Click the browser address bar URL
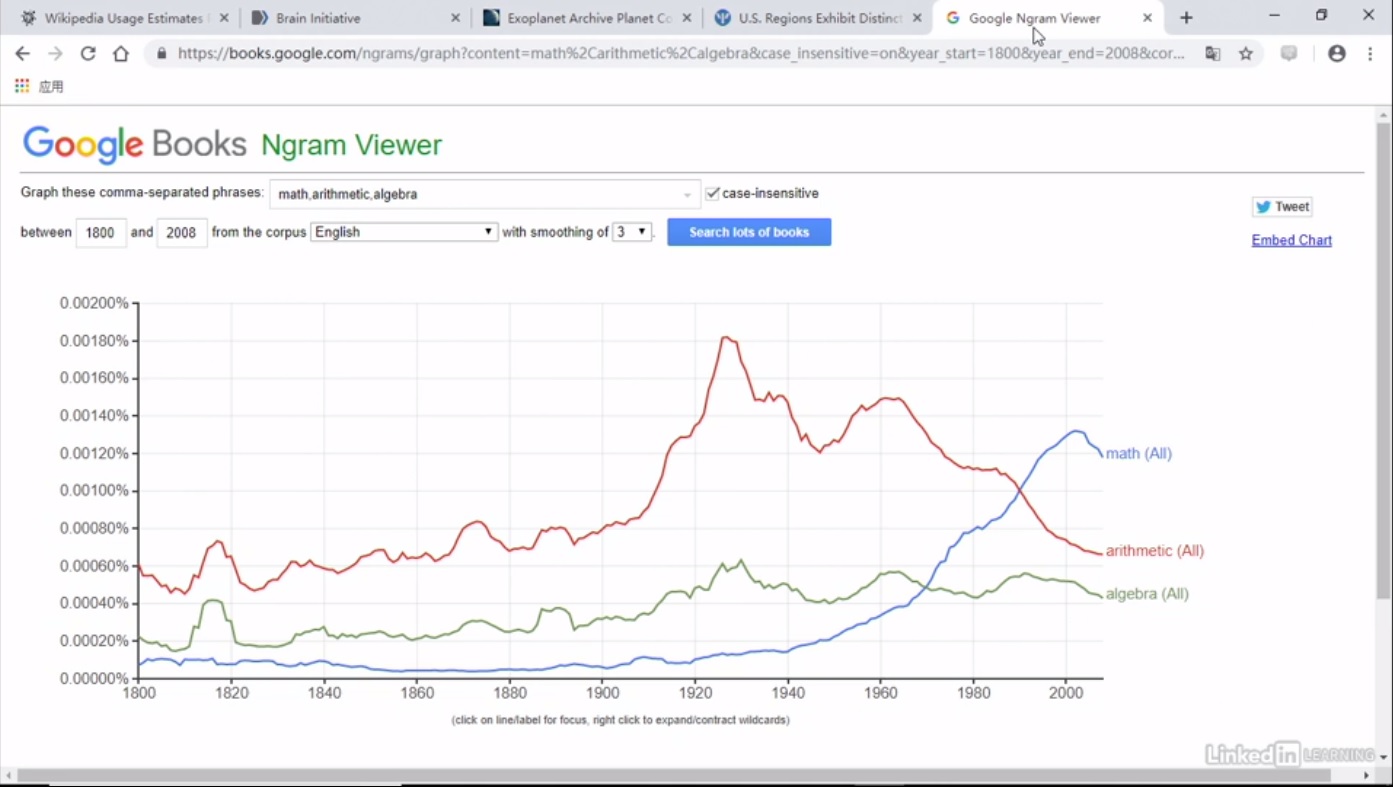This screenshot has height=787, width=1393. [x=680, y=54]
